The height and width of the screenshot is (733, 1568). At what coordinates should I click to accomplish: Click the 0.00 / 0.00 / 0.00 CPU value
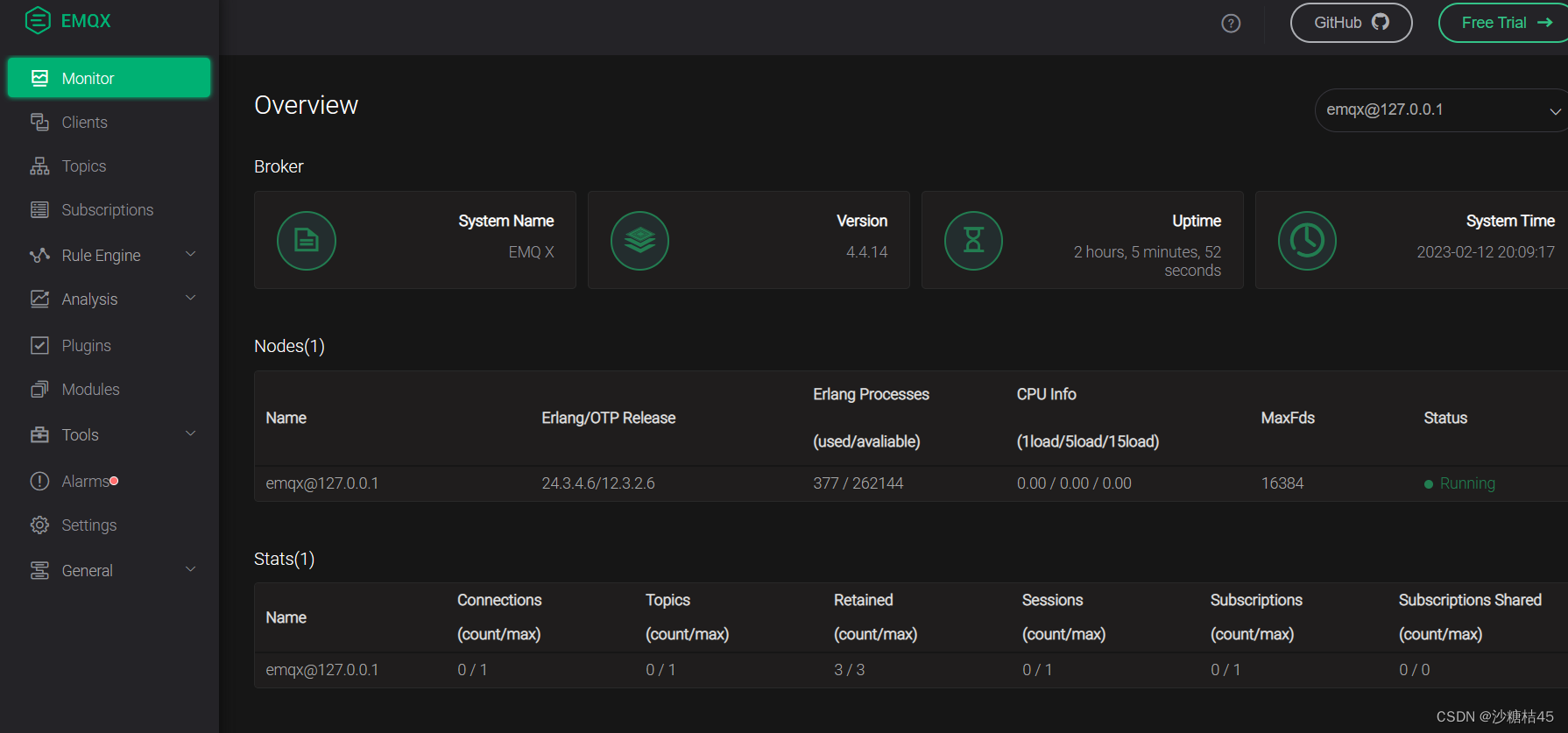[x=1074, y=483]
